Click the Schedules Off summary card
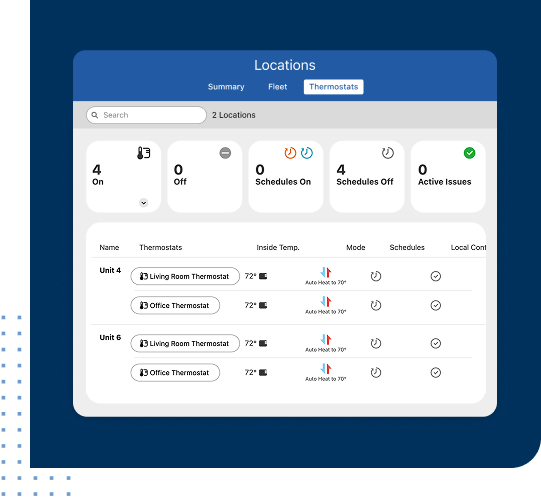This screenshot has width=541, height=498. 367,177
